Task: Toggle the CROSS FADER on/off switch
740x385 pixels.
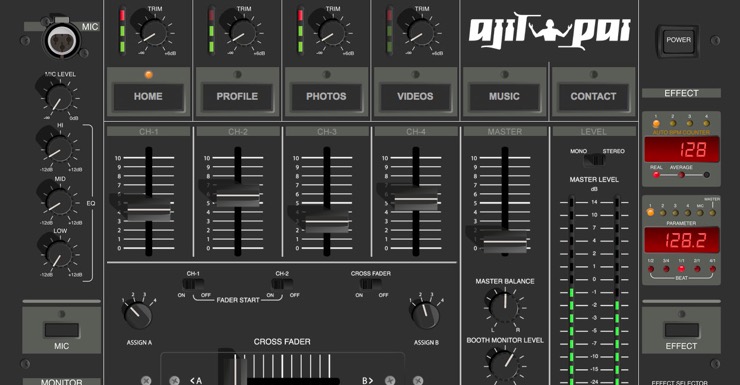Action: point(371,284)
